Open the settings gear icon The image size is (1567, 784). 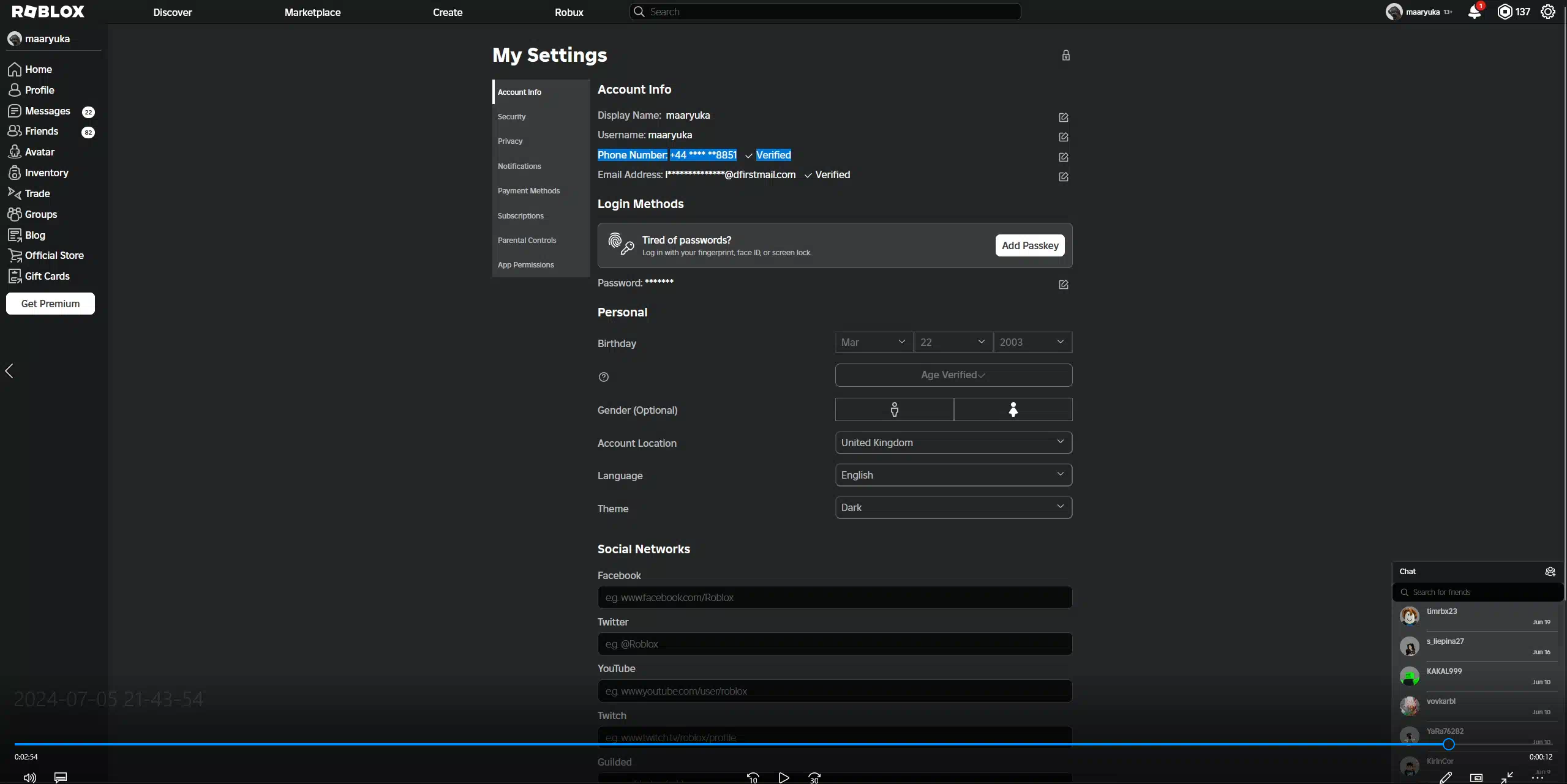point(1548,12)
